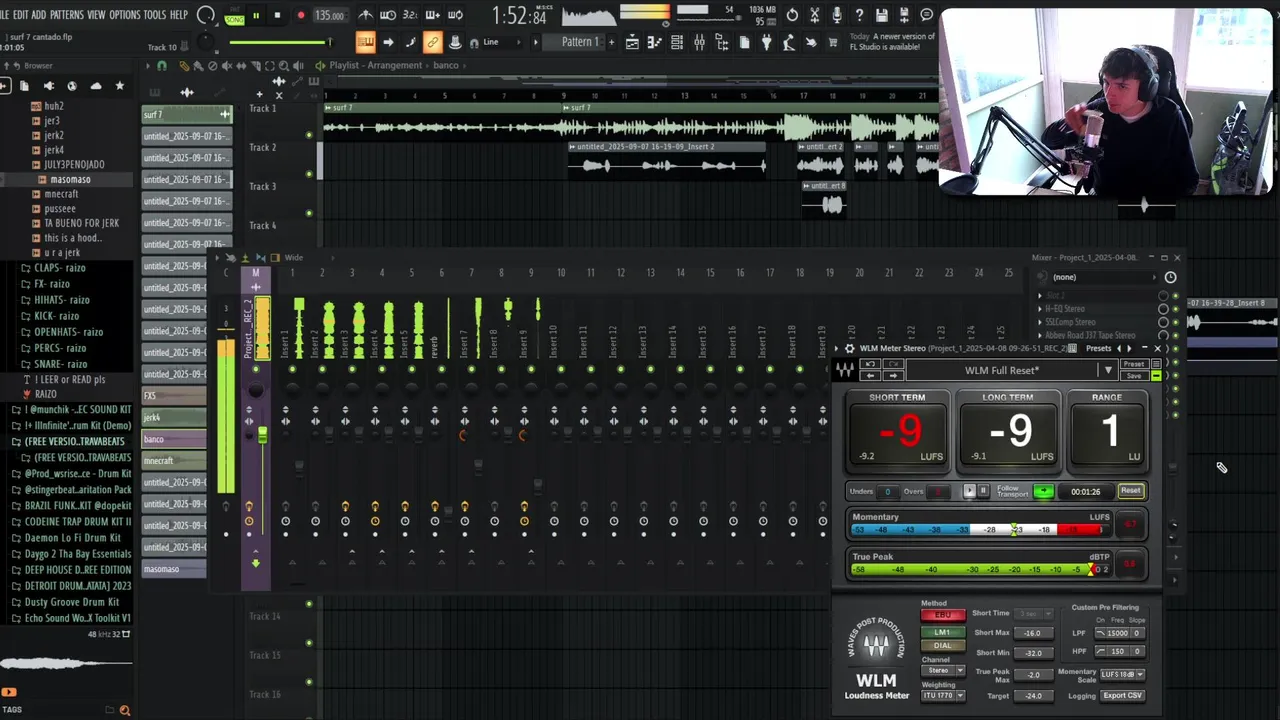Image resolution: width=1280 pixels, height=720 pixels.
Task: Open the Short Time 3 sec dropdown
Action: (x=1032, y=614)
